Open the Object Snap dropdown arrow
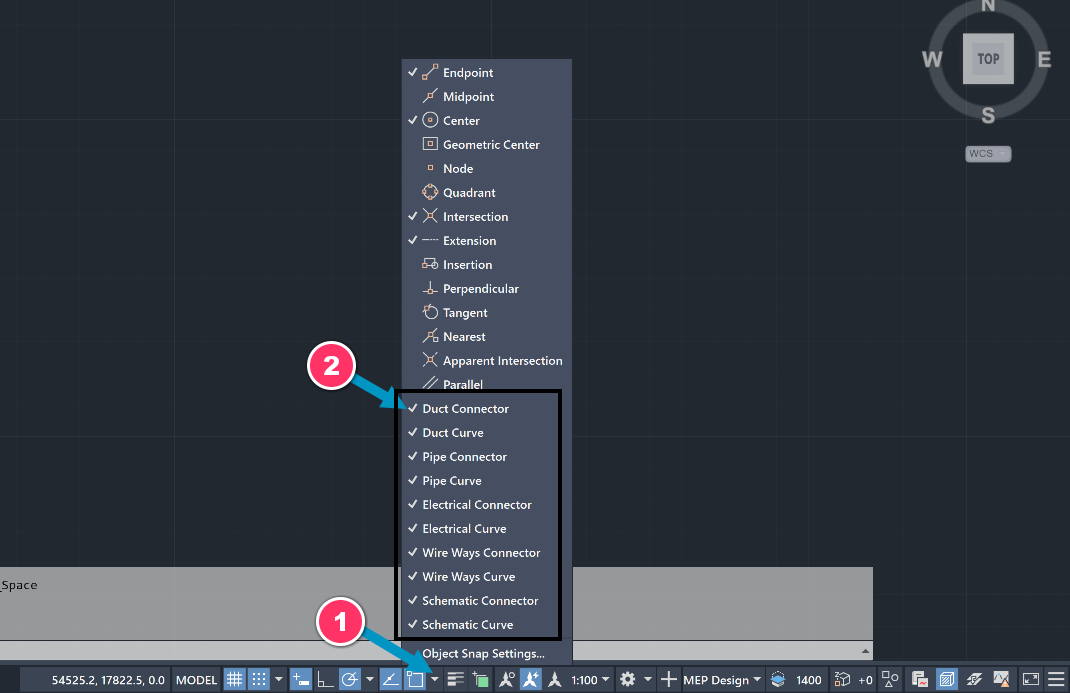Screen dimensions: 1070x693 click(x=434, y=679)
